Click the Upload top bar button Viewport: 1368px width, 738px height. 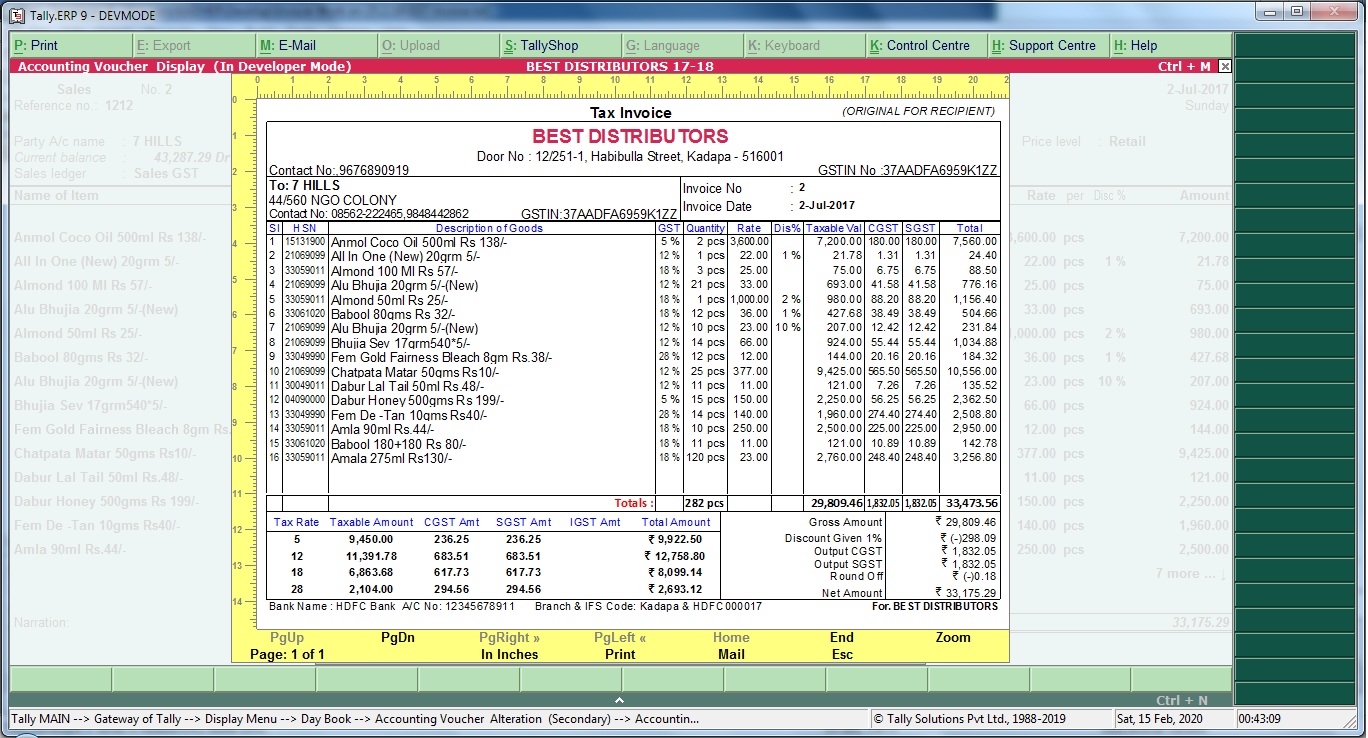pos(438,45)
